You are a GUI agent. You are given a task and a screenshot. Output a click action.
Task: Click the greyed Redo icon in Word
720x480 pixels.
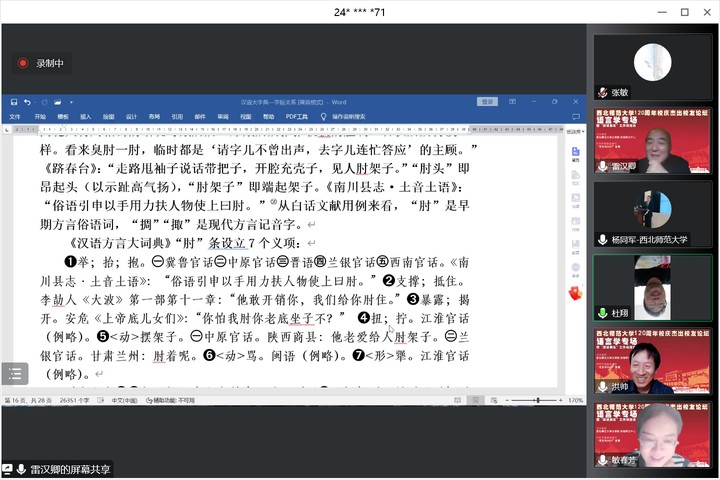44,102
